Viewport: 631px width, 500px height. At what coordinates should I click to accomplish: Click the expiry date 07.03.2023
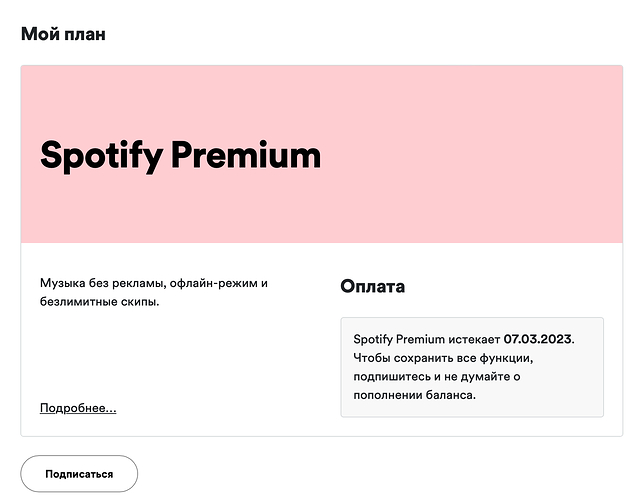(538, 339)
